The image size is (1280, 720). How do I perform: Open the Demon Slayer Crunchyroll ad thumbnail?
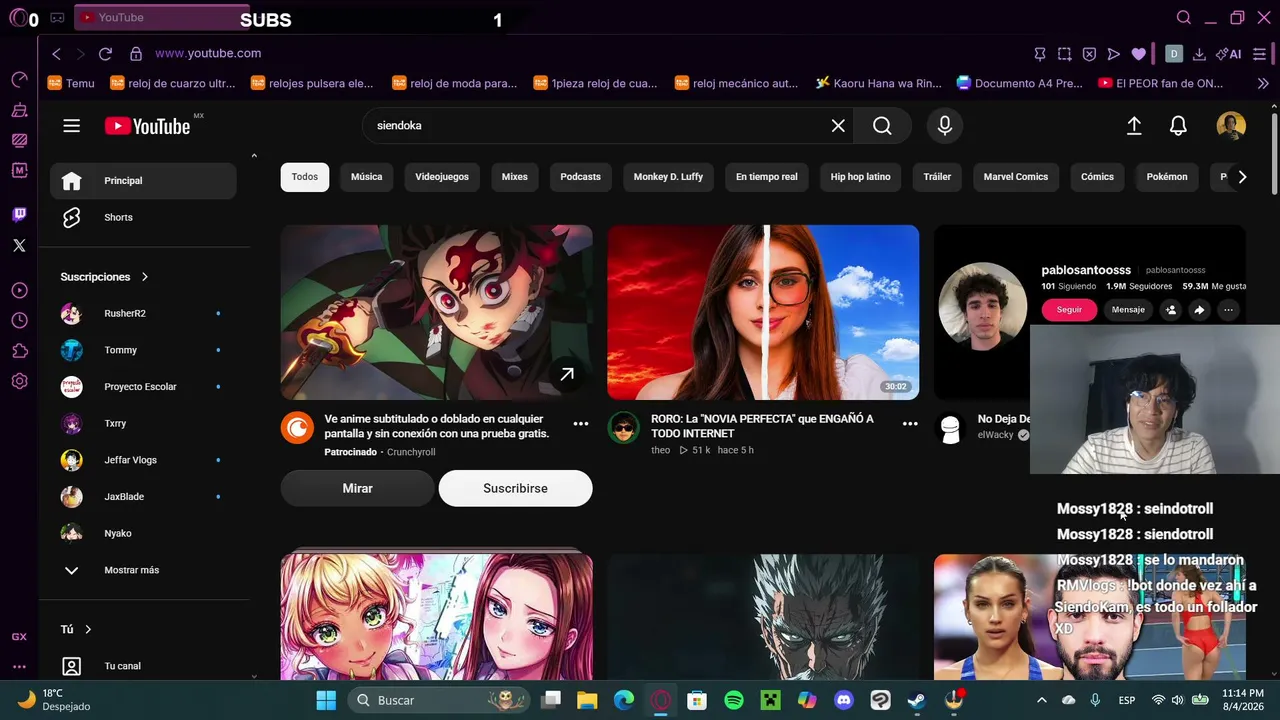[436, 312]
